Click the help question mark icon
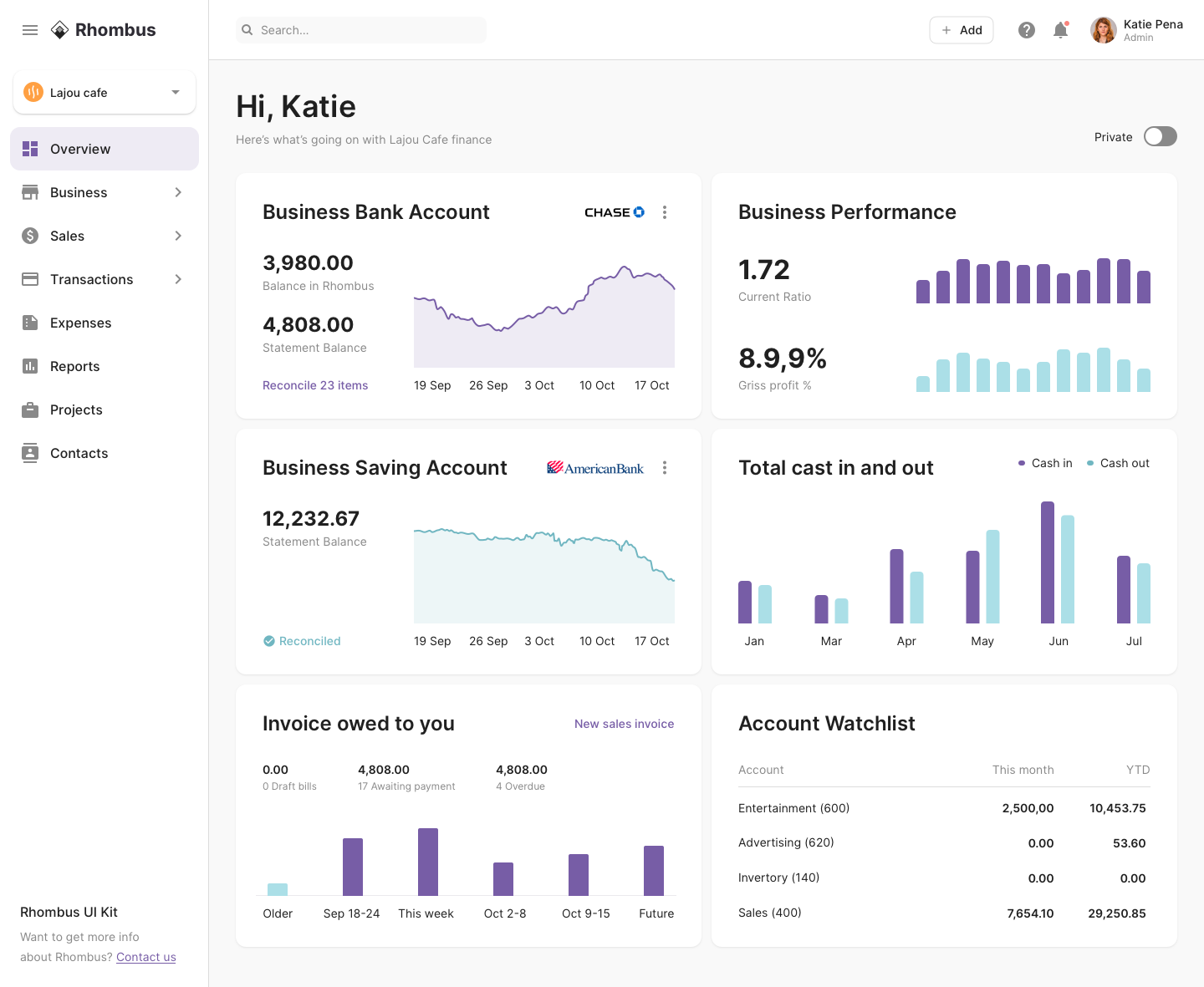Screen dimensions: 1204x987 point(1027,30)
